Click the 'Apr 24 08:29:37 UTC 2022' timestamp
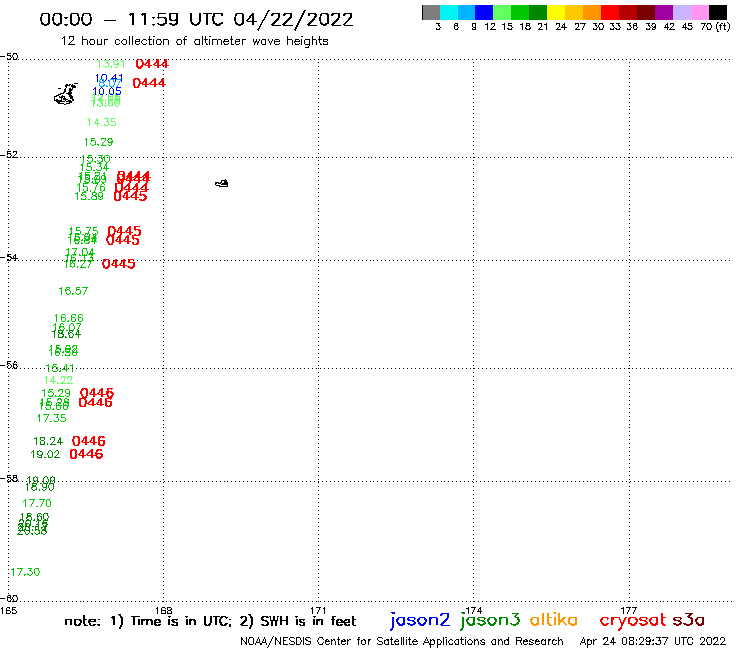740x650 pixels. click(x=653, y=641)
